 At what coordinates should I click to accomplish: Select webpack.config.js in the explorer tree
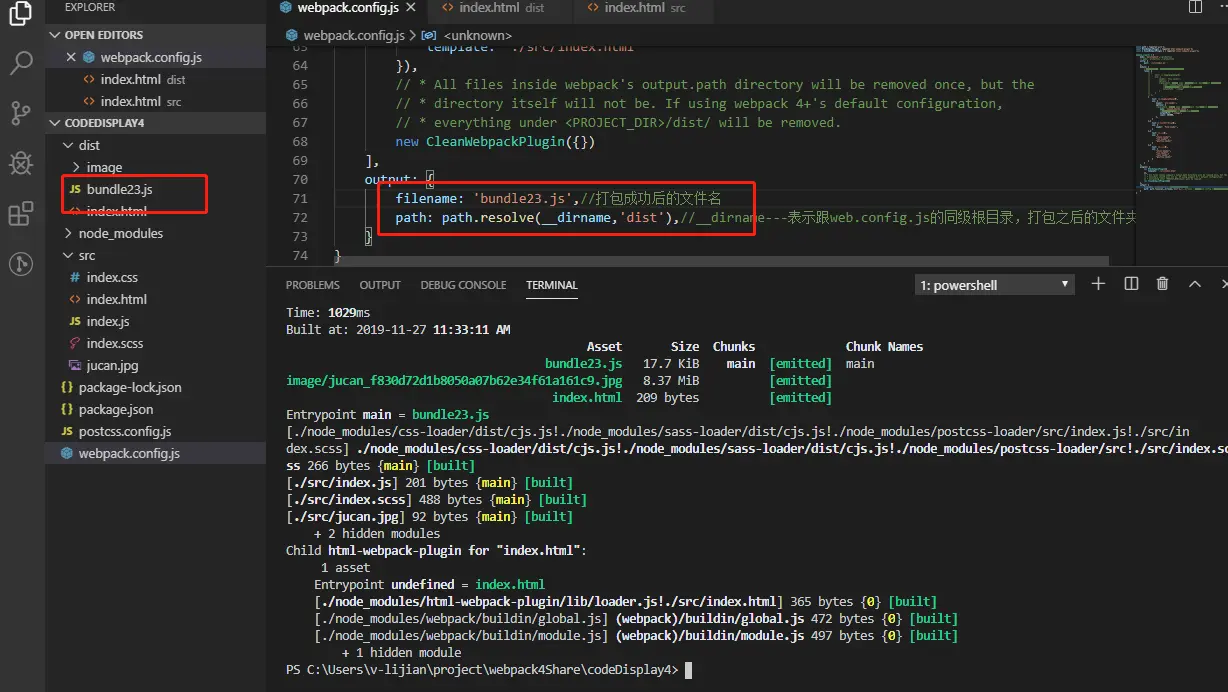tap(155, 453)
